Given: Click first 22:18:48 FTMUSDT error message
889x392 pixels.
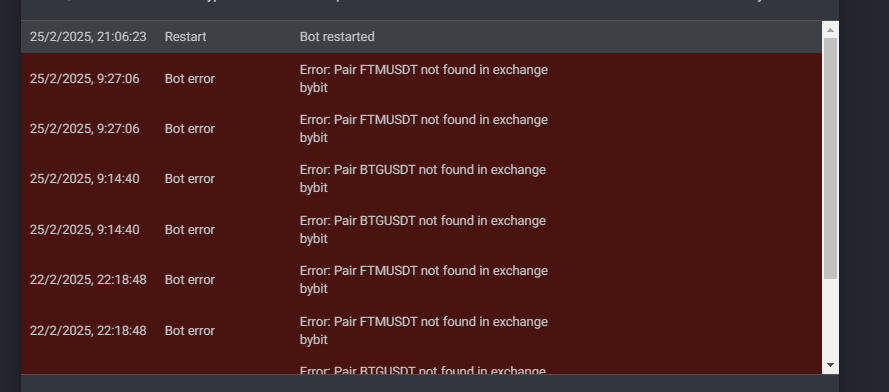Looking at the screenshot, I should (424, 280).
